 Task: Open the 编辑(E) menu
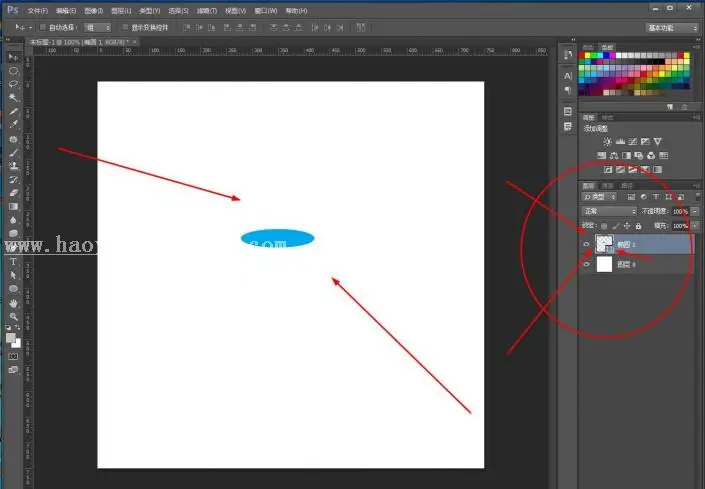(x=66, y=10)
